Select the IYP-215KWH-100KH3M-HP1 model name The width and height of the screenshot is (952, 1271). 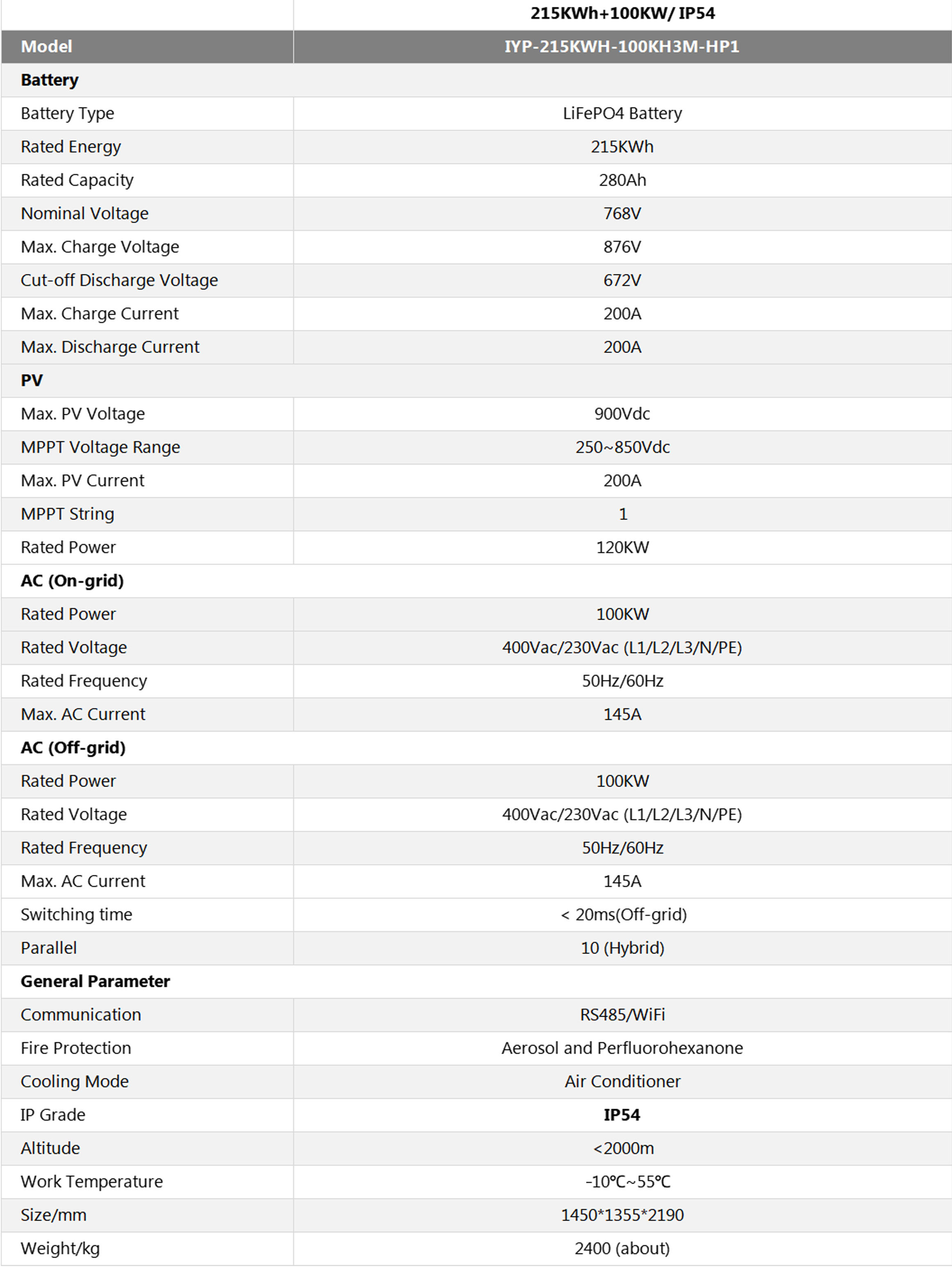[622, 47]
